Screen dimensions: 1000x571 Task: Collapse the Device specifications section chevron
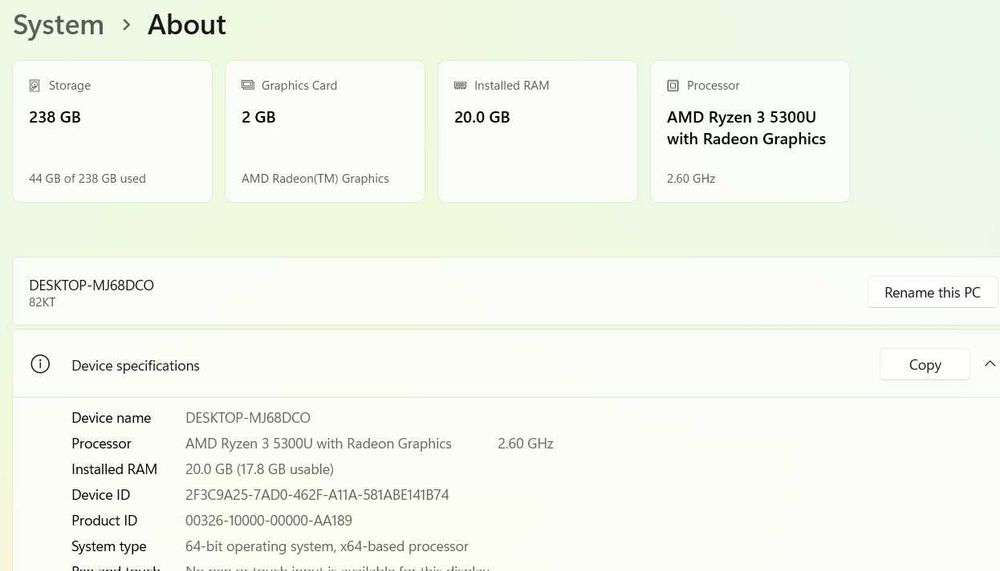990,364
